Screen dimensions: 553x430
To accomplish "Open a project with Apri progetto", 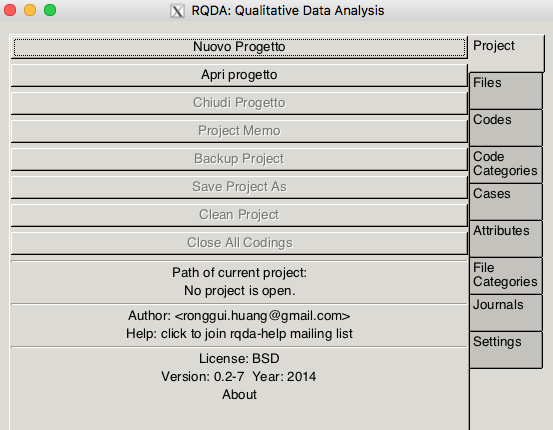I will [x=239, y=75].
